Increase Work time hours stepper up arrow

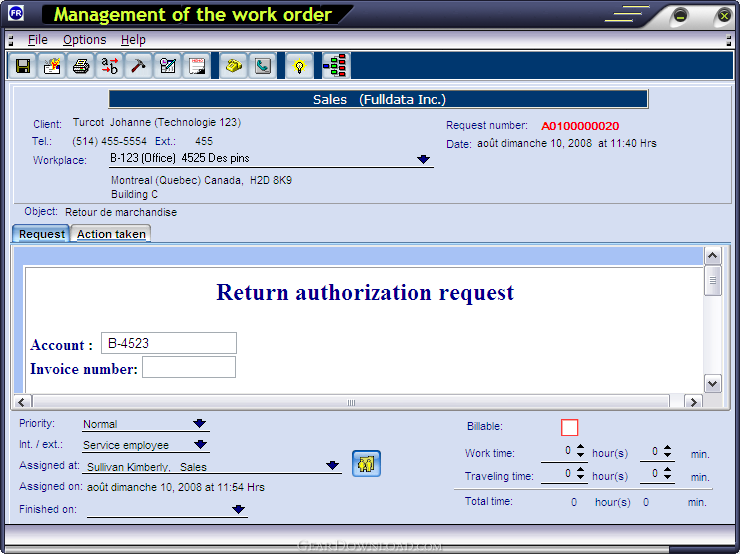pyautogui.click(x=580, y=447)
